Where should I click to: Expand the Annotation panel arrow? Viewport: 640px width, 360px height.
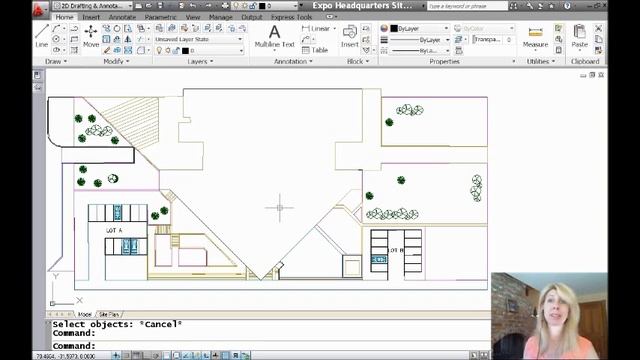(x=311, y=61)
